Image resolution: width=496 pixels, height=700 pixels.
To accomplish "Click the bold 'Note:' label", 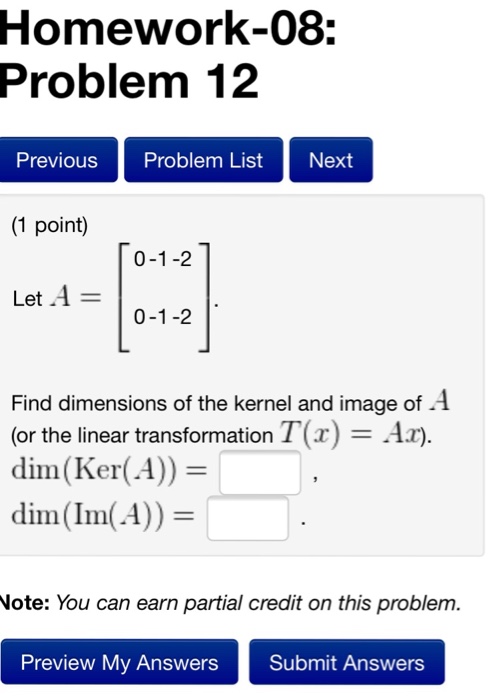I will 25,603.
